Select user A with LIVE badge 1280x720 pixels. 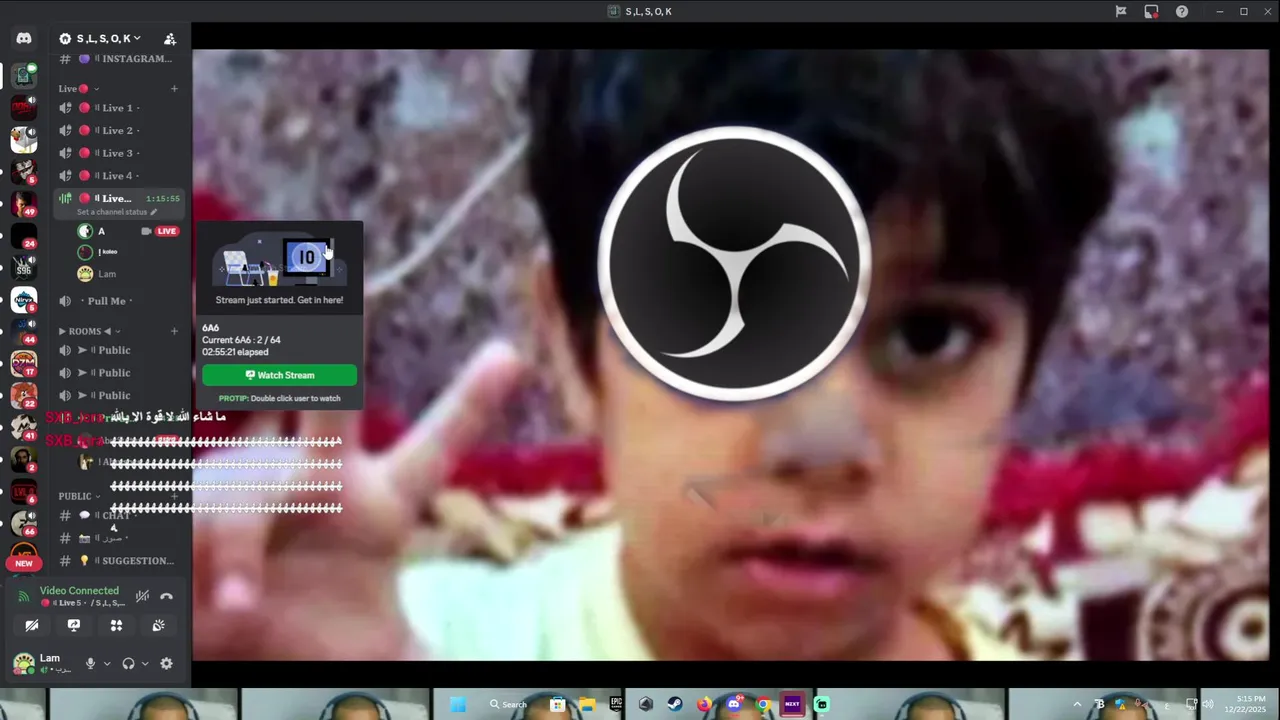click(128, 231)
